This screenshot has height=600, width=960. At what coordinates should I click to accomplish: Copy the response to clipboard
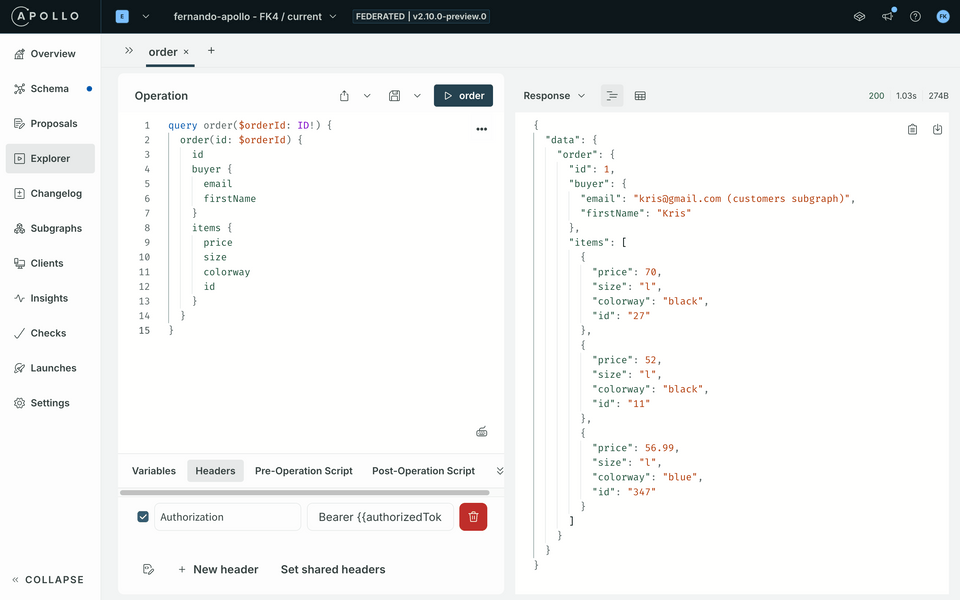[912, 129]
